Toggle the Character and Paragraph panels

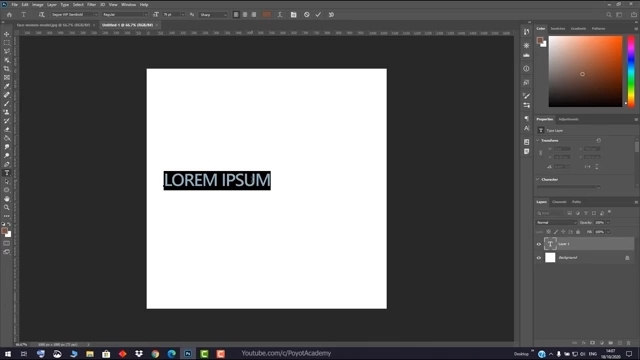(x=293, y=15)
